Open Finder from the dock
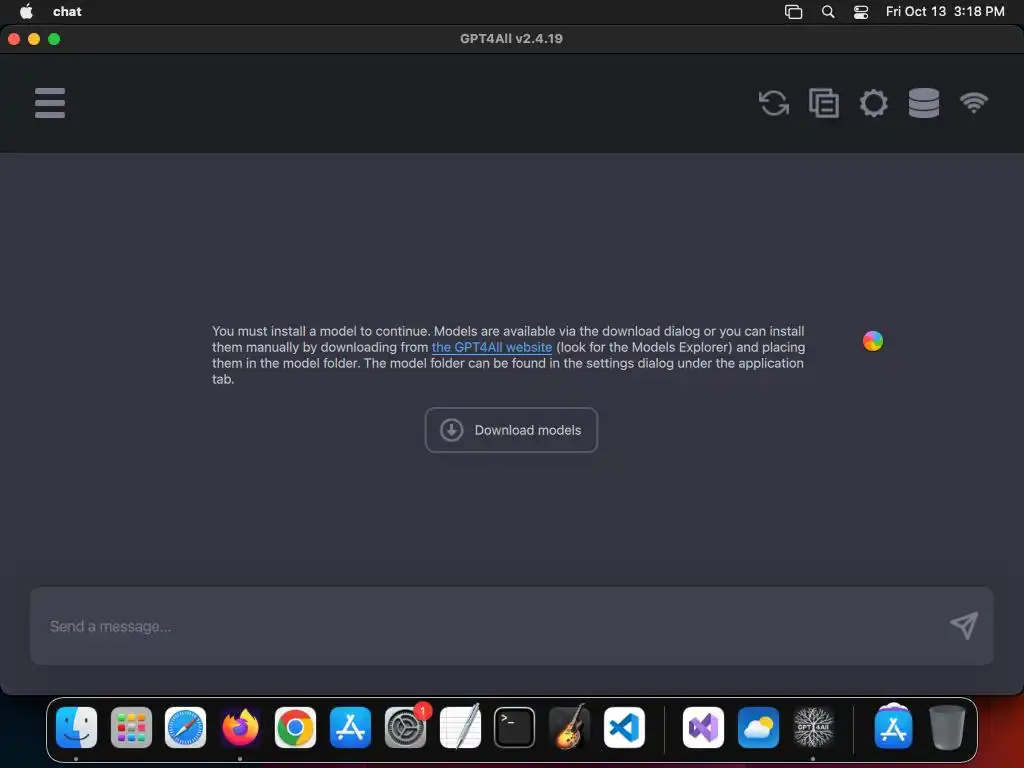Viewport: 1024px width, 768px height. coord(76,728)
